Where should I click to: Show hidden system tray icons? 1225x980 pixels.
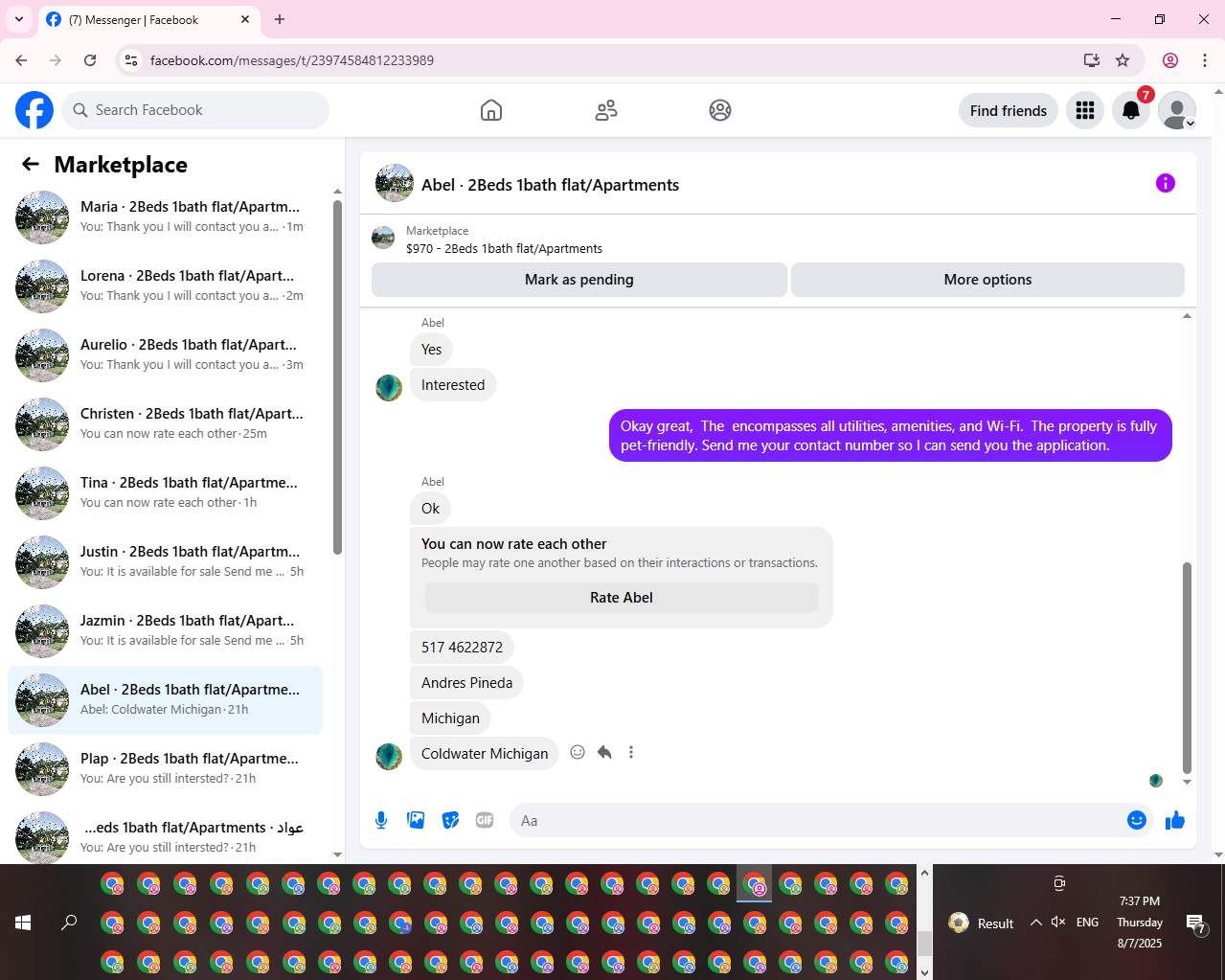(1035, 923)
